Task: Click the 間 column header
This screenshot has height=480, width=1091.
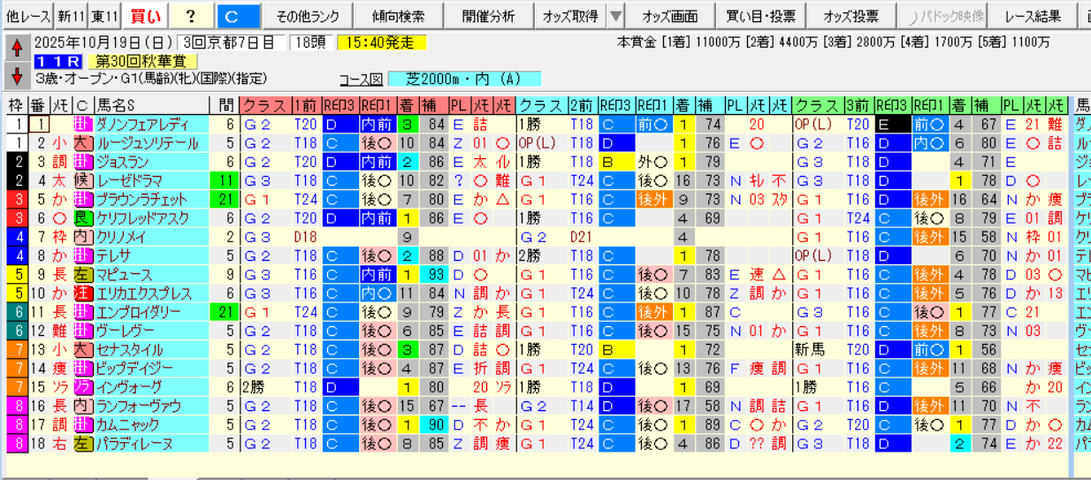Action: click(225, 106)
